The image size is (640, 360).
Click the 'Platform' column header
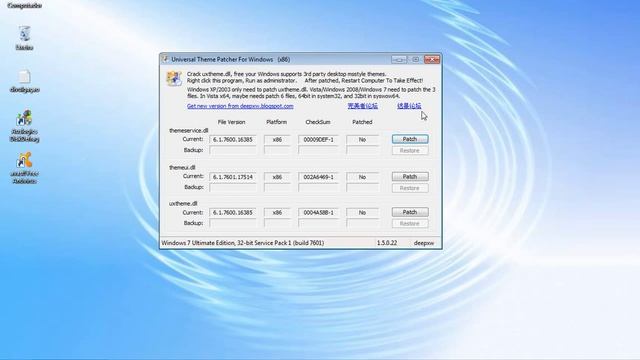(x=276, y=122)
